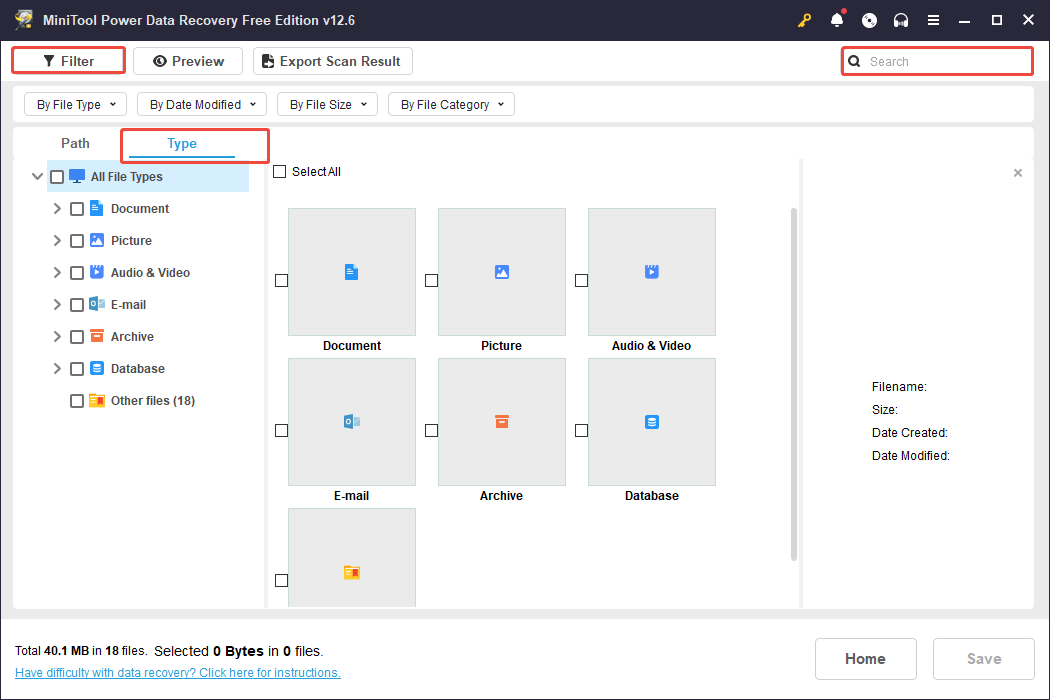The image size is (1050, 700).
Task: Enable the Select All checkbox
Action: (x=280, y=171)
